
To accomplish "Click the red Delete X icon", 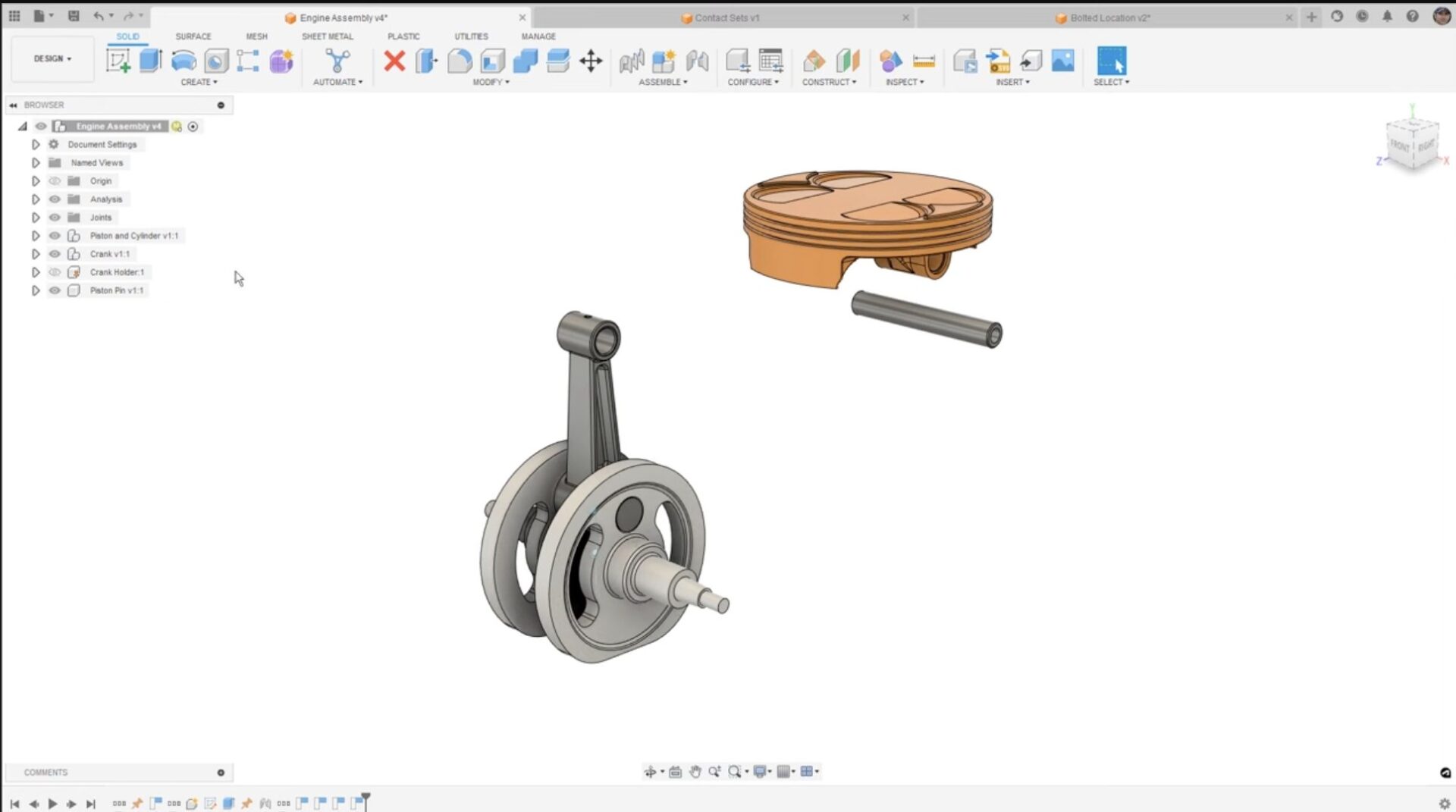I will coord(394,61).
